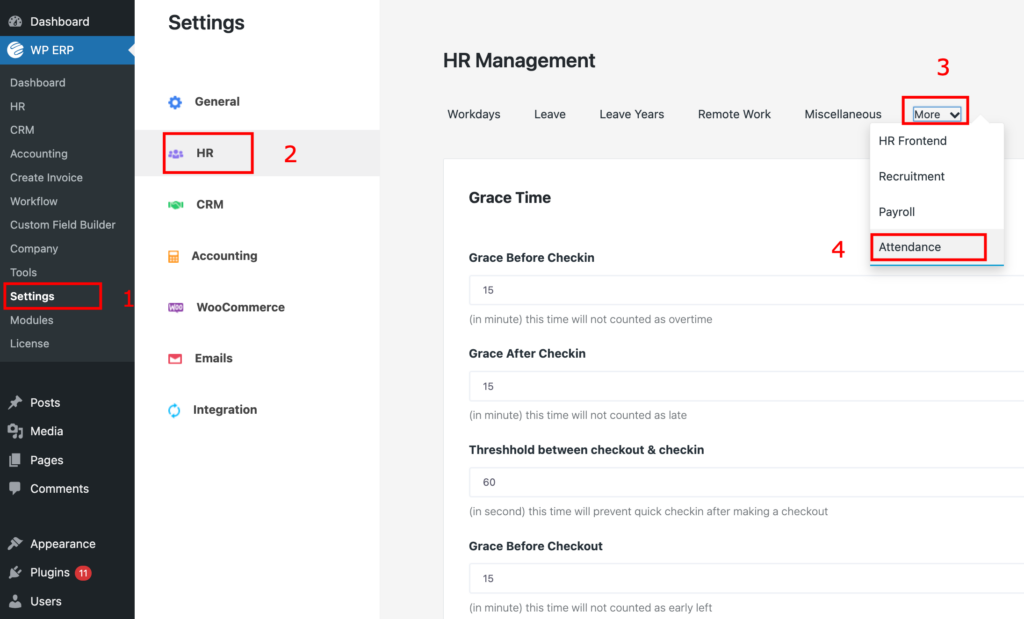Click the Plugins plug icon

point(15,573)
